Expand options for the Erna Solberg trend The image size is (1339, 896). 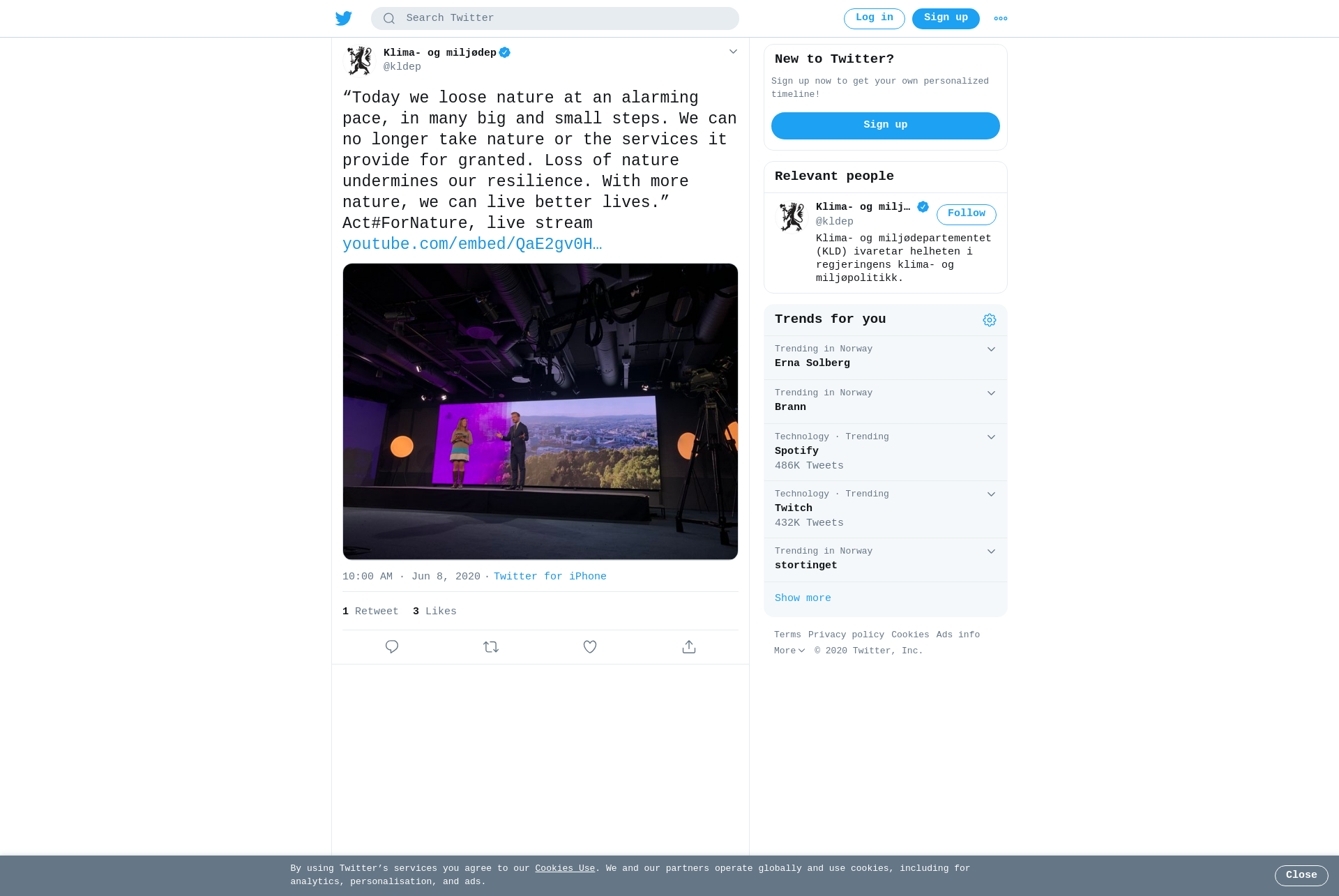point(991,349)
